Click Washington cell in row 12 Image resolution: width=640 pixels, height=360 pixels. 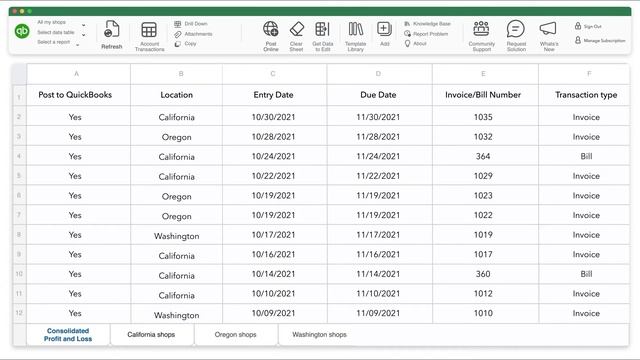coord(176,313)
